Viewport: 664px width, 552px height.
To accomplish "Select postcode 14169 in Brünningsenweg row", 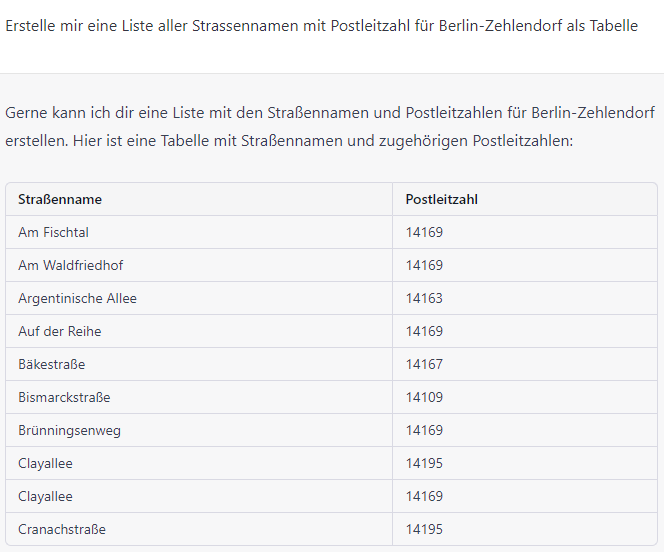I will point(424,430).
